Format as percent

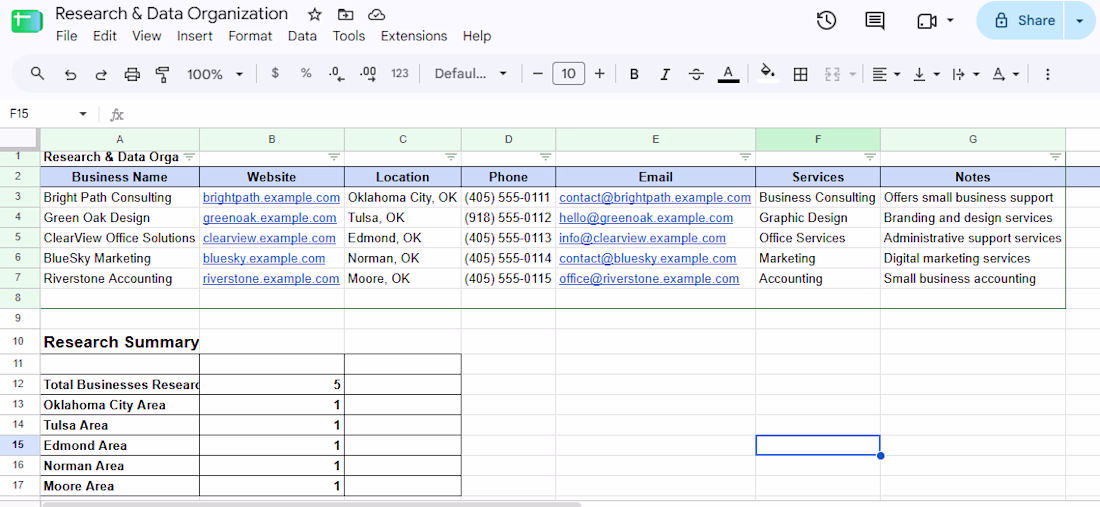click(x=306, y=74)
